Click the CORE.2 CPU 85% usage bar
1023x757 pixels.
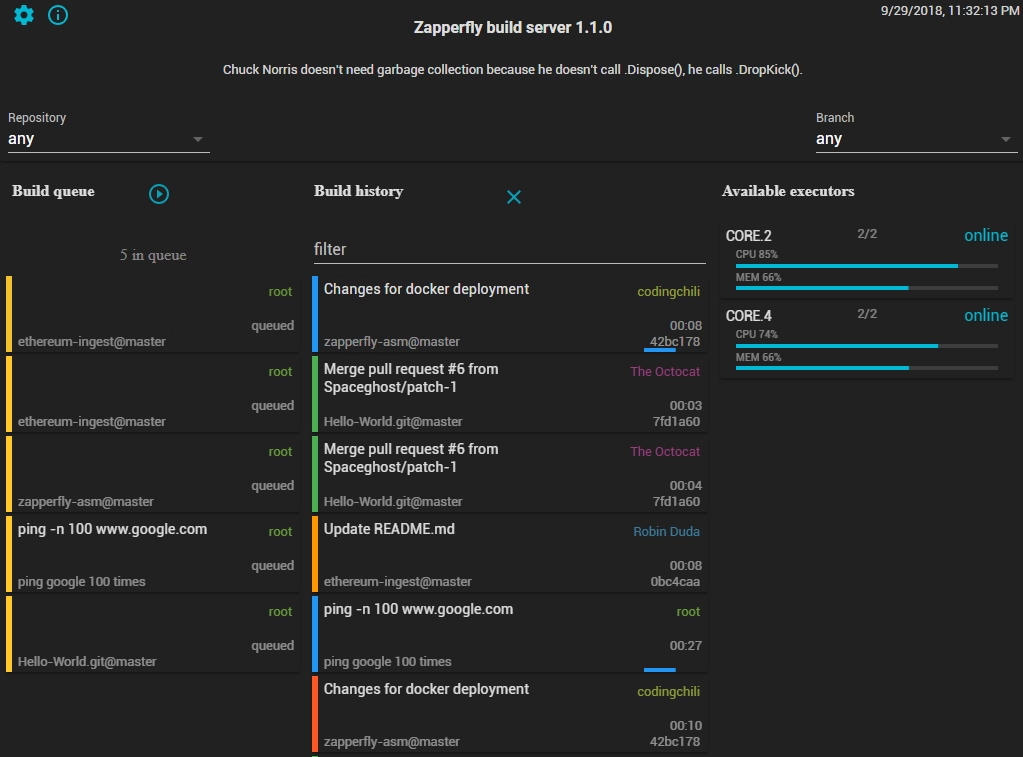(866, 266)
